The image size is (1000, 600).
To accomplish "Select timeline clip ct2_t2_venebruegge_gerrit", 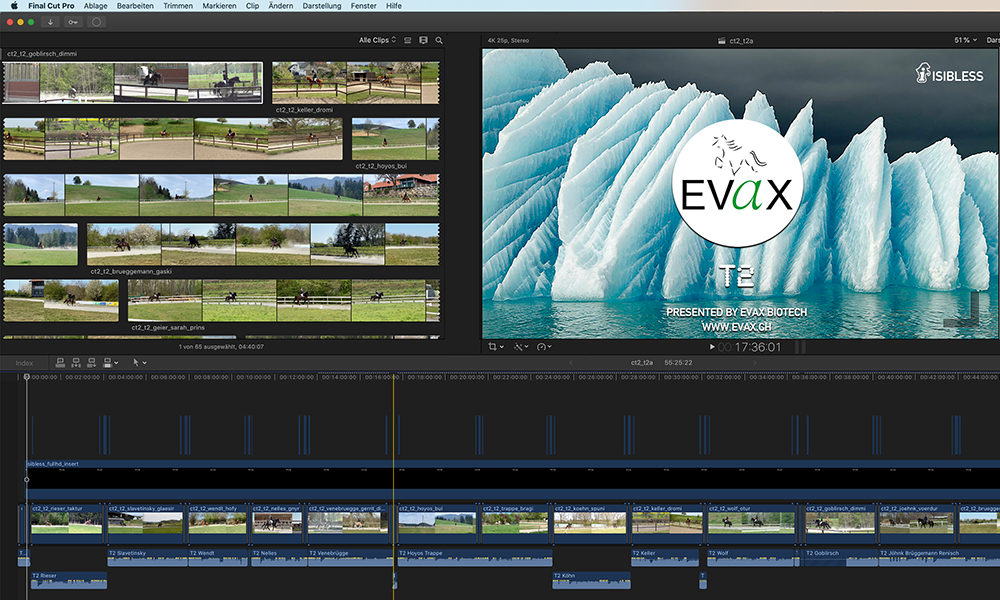I will click(348, 524).
